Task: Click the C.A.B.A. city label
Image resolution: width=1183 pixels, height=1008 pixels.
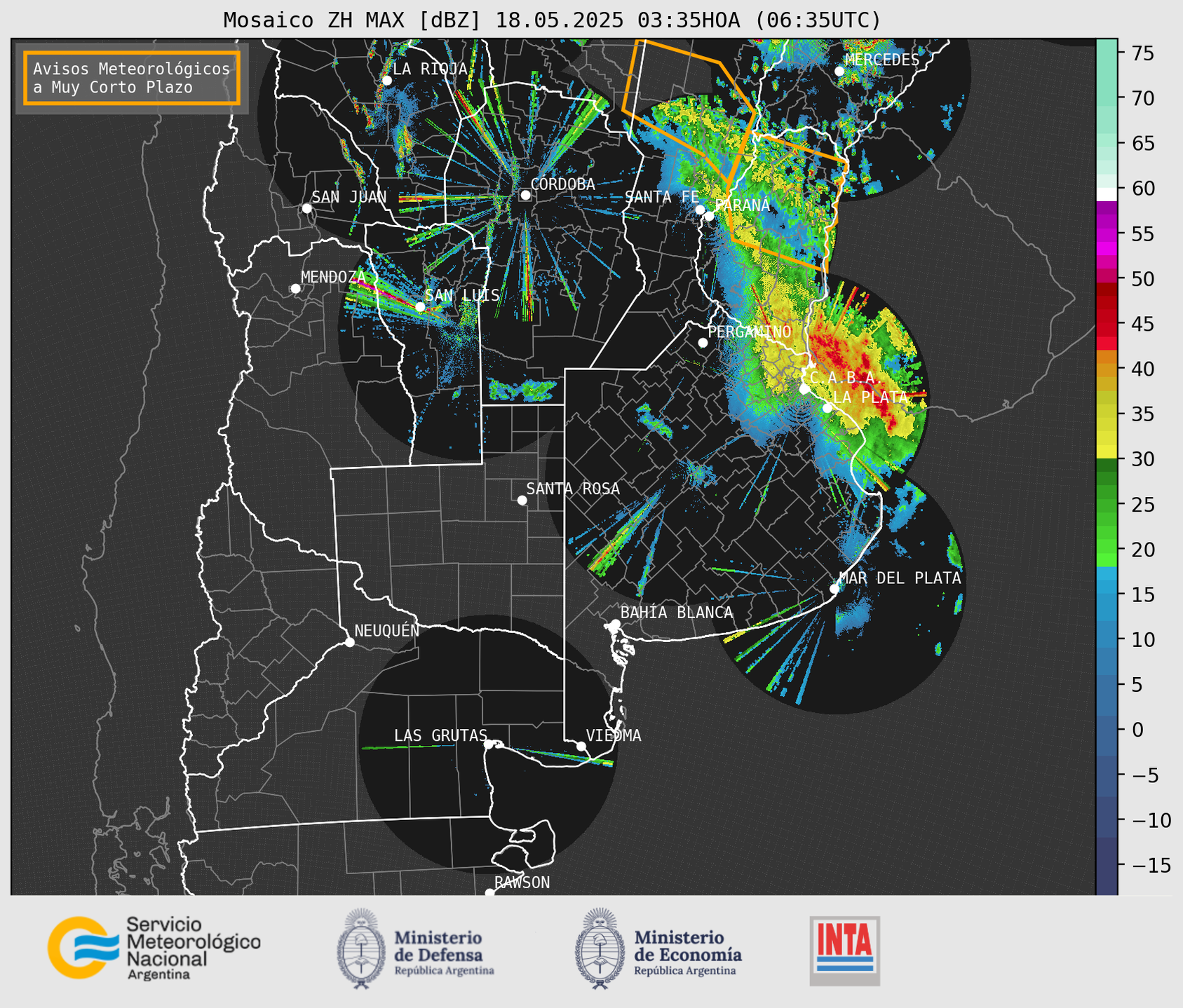Action: [846, 378]
